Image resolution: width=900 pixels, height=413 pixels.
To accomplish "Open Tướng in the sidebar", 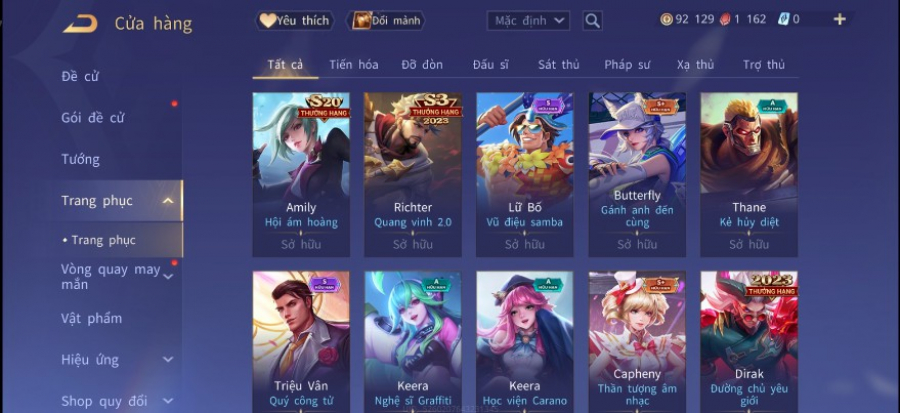I will (x=80, y=159).
